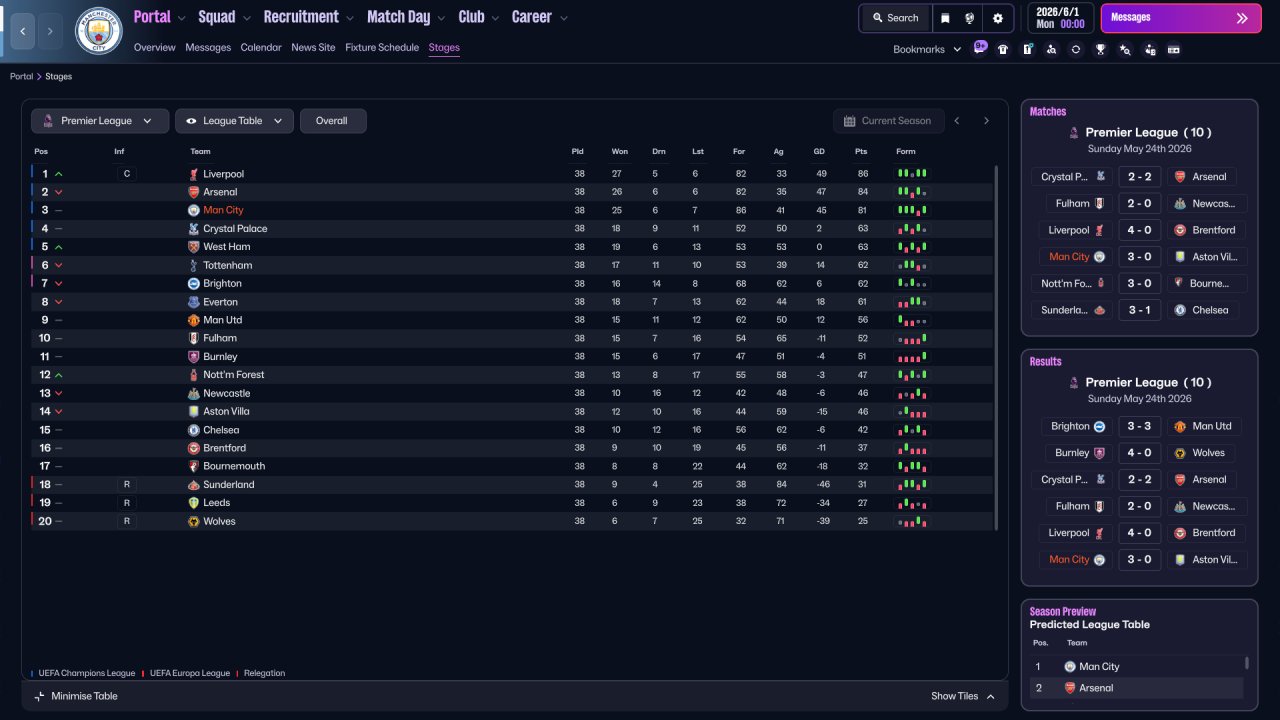Image resolution: width=1280 pixels, height=720 pixels.
Task: Click the Predicted League Table scrollbar
Action: 1247,663
